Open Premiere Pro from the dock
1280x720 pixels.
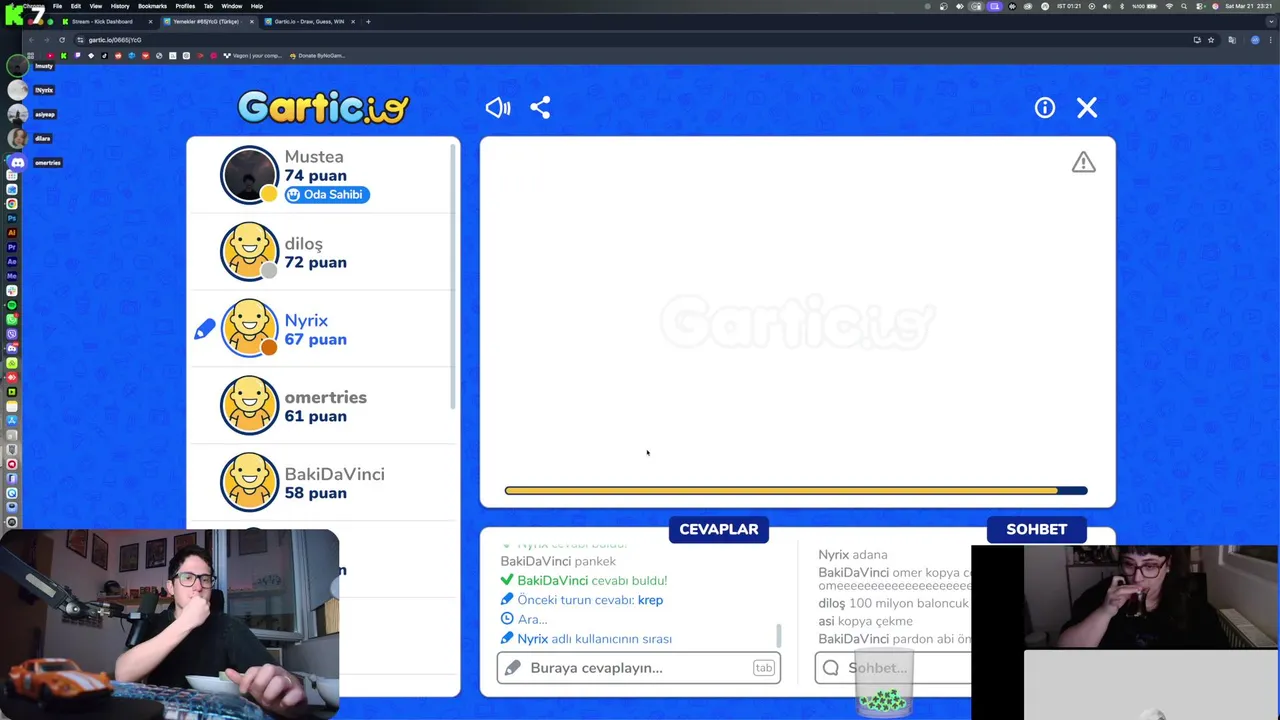coord(12,246)
